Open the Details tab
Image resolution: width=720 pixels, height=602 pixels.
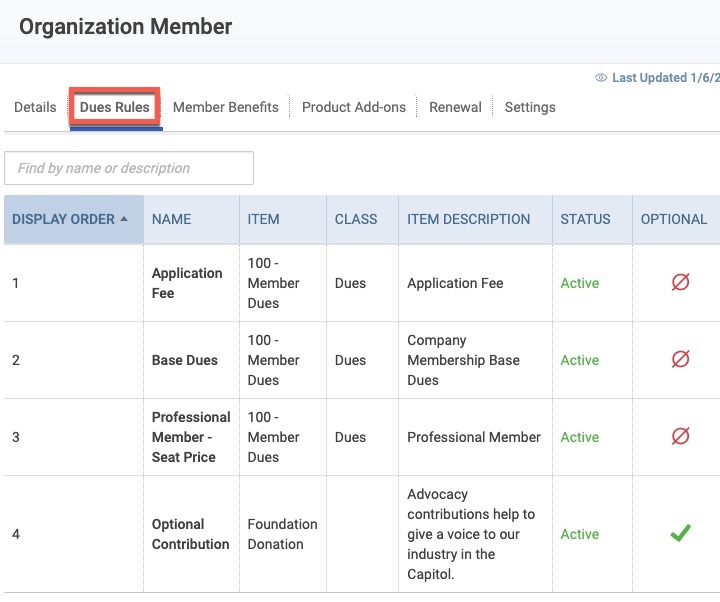pos(35,107)
